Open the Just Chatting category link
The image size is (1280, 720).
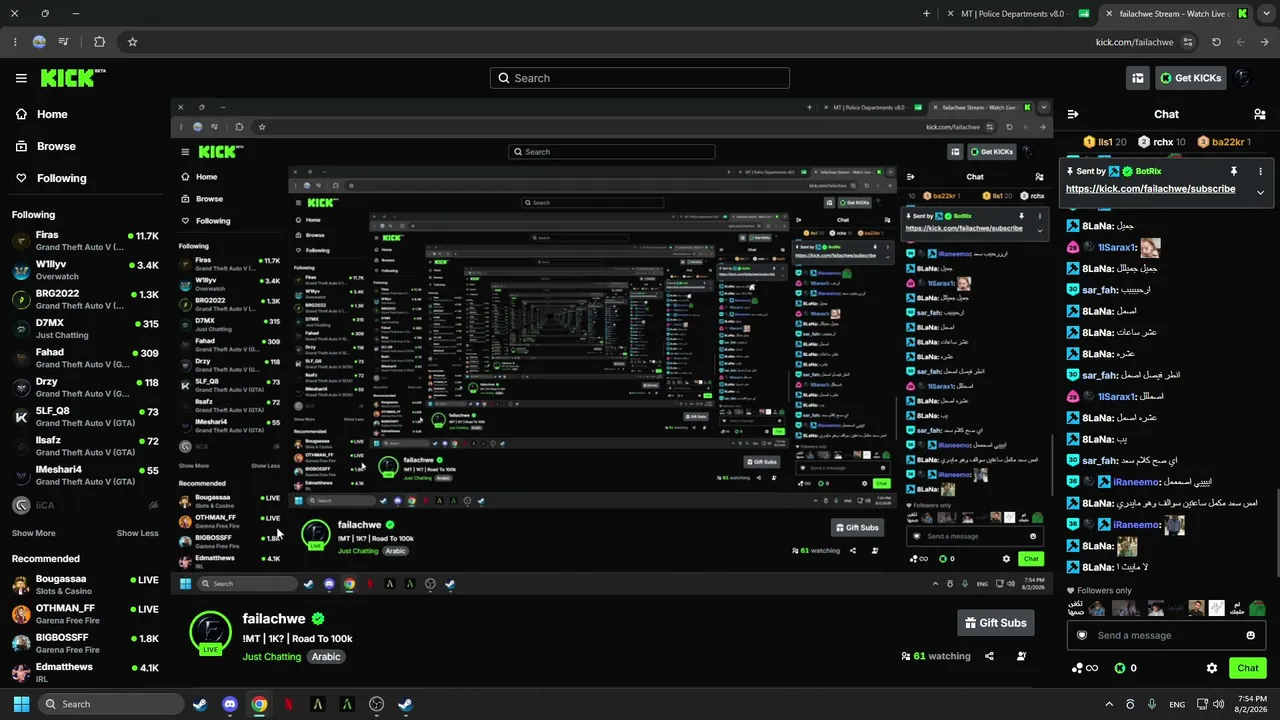(272, 657)
